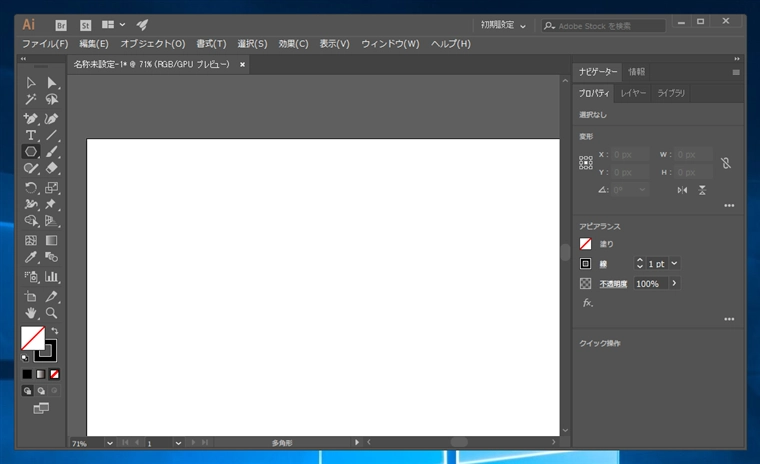Screen dimensions: 760x464
Task: Open the zoom level 71% dropdown
Action: [110, 443]
